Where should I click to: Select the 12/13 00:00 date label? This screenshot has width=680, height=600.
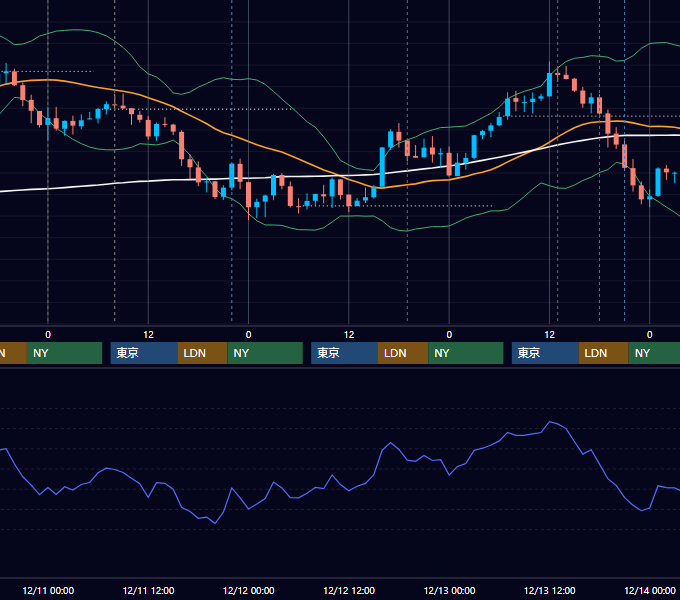click(x=449, y=590)
